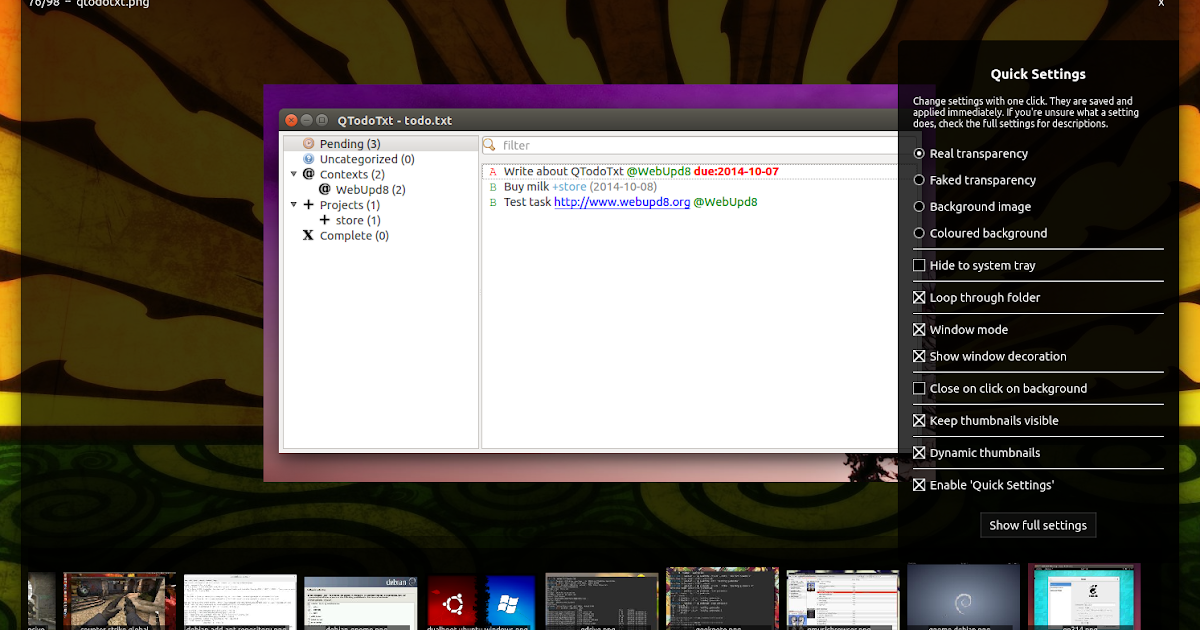
Task: Enable Close on click on background
Action: (x=919, y=388)
